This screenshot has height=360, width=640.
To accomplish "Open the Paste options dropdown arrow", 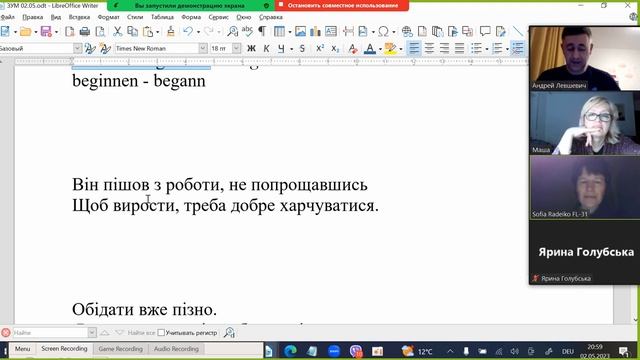I will (158, 32).
